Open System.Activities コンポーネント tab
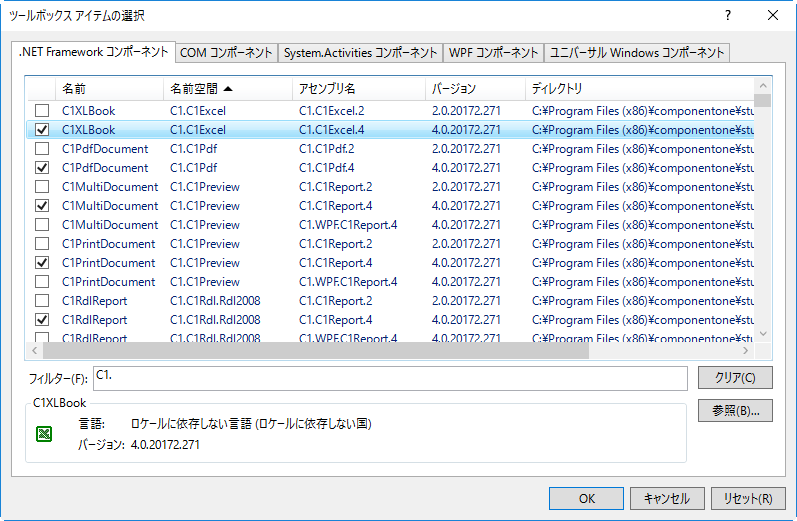Viewport: 797px width, 521px height. (x=360, y=53)
